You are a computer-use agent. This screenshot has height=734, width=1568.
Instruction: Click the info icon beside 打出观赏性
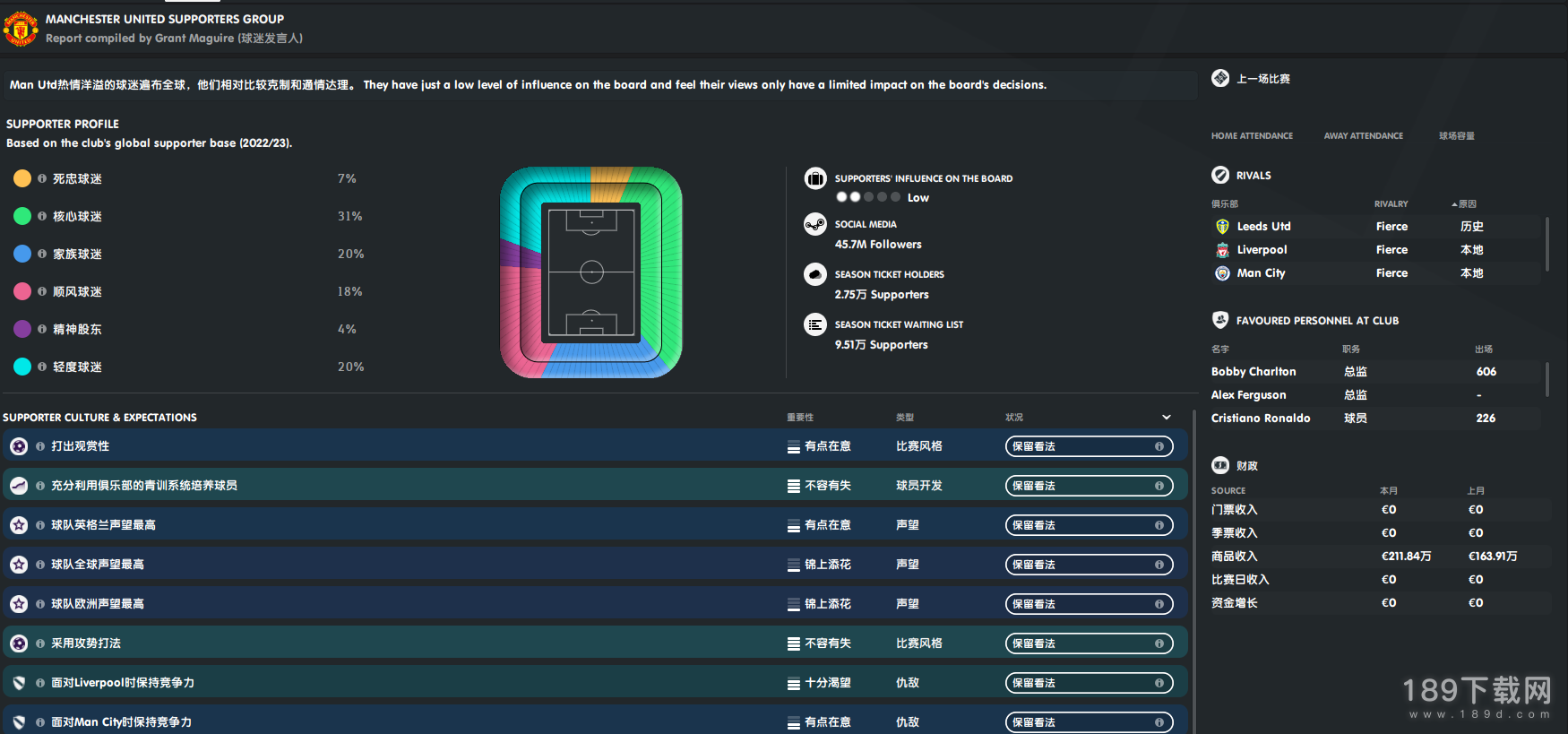(x=40, y=446)
